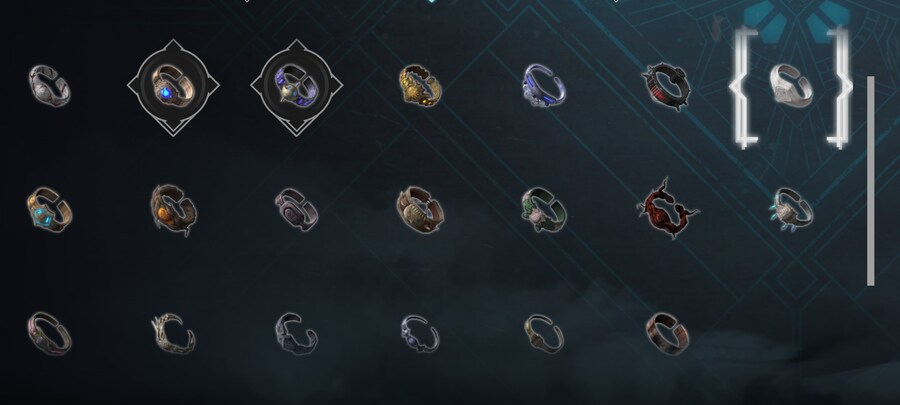Choose the silver ring with blue band
This screenshot has width=900, height=405.
[x=544, y=85]
